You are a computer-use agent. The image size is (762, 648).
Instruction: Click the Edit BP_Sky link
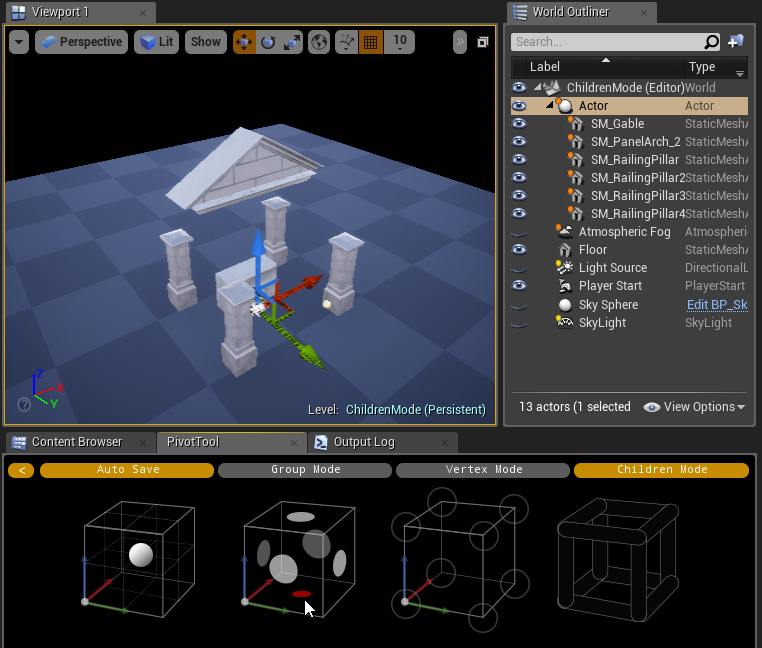tap(716, 305)
